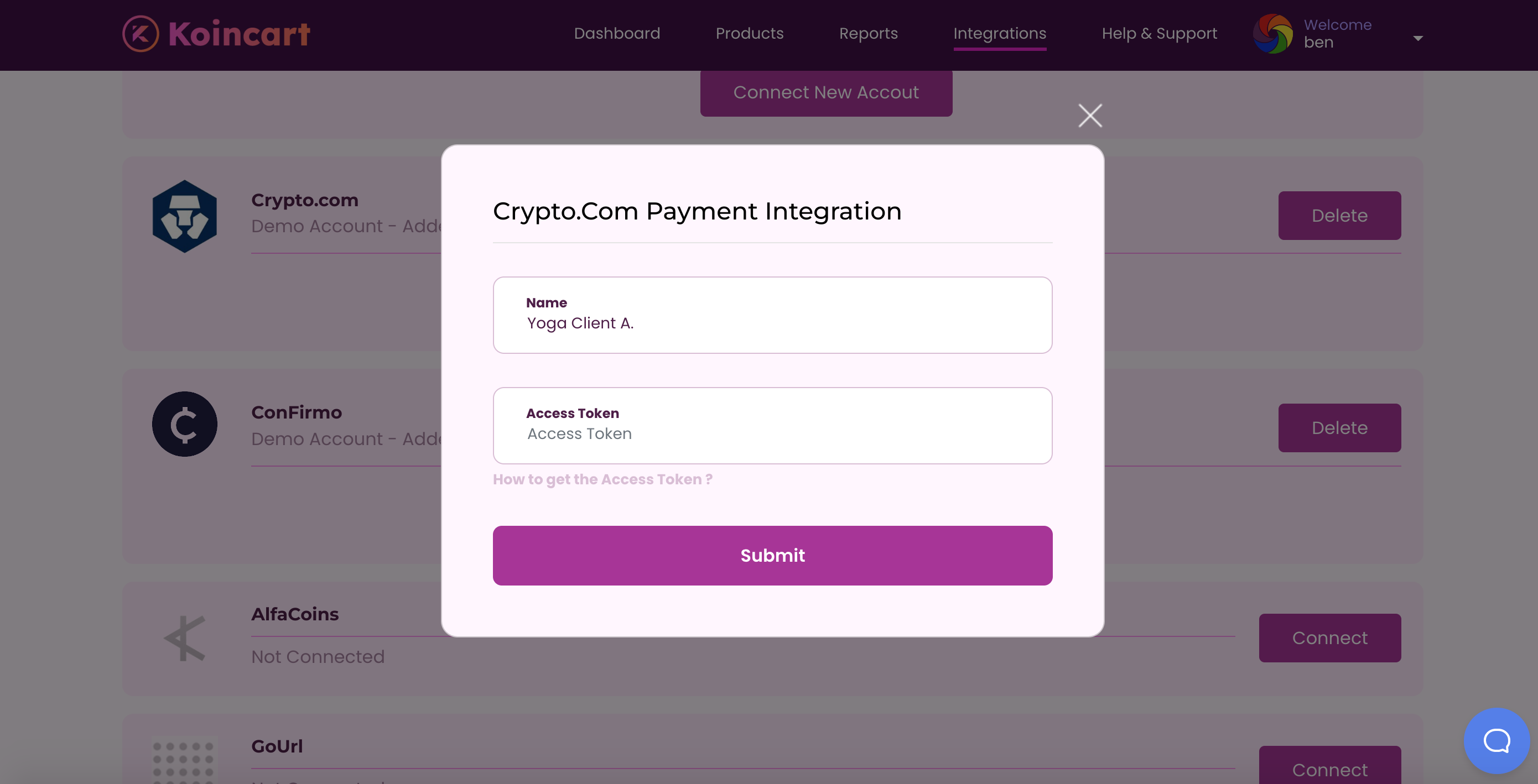The width and height of the screenshot is (1538, 784).
Task: Open the Access Token help link
Action: click(602, 479)
